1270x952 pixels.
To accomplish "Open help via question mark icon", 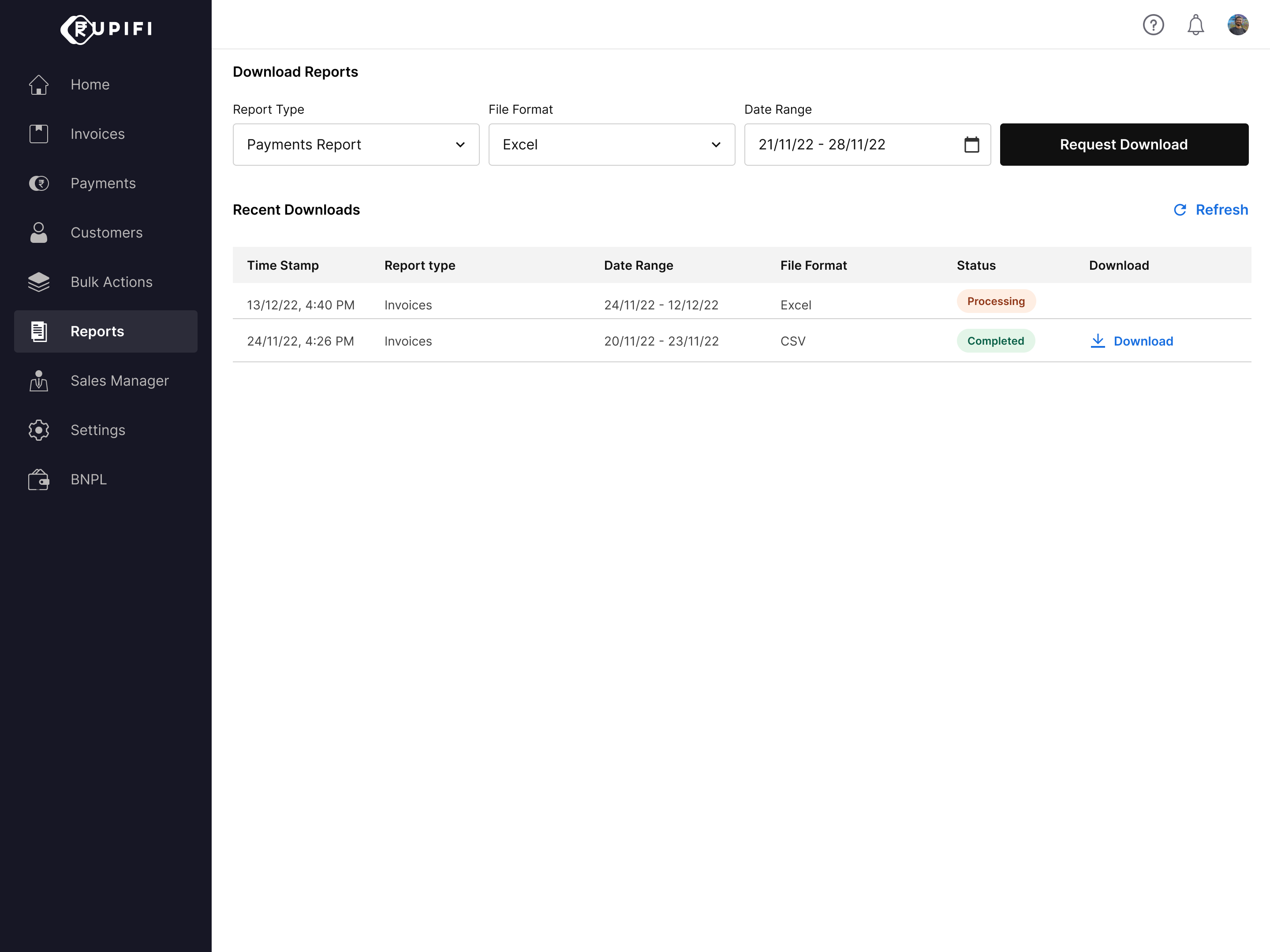I will coord(1153,25).
